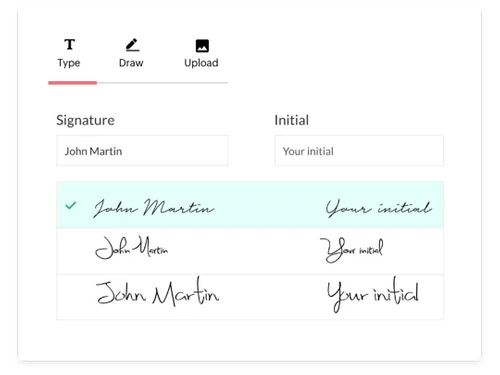Open the Draw tab label

click(x=131, y=63)
